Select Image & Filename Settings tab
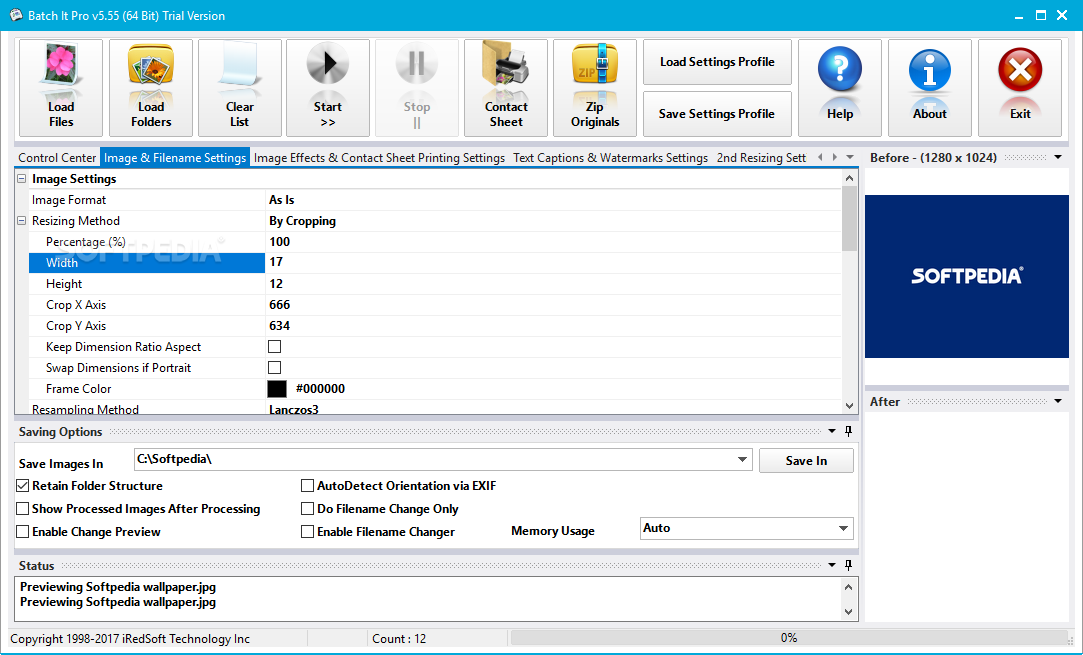 (175, 158)
